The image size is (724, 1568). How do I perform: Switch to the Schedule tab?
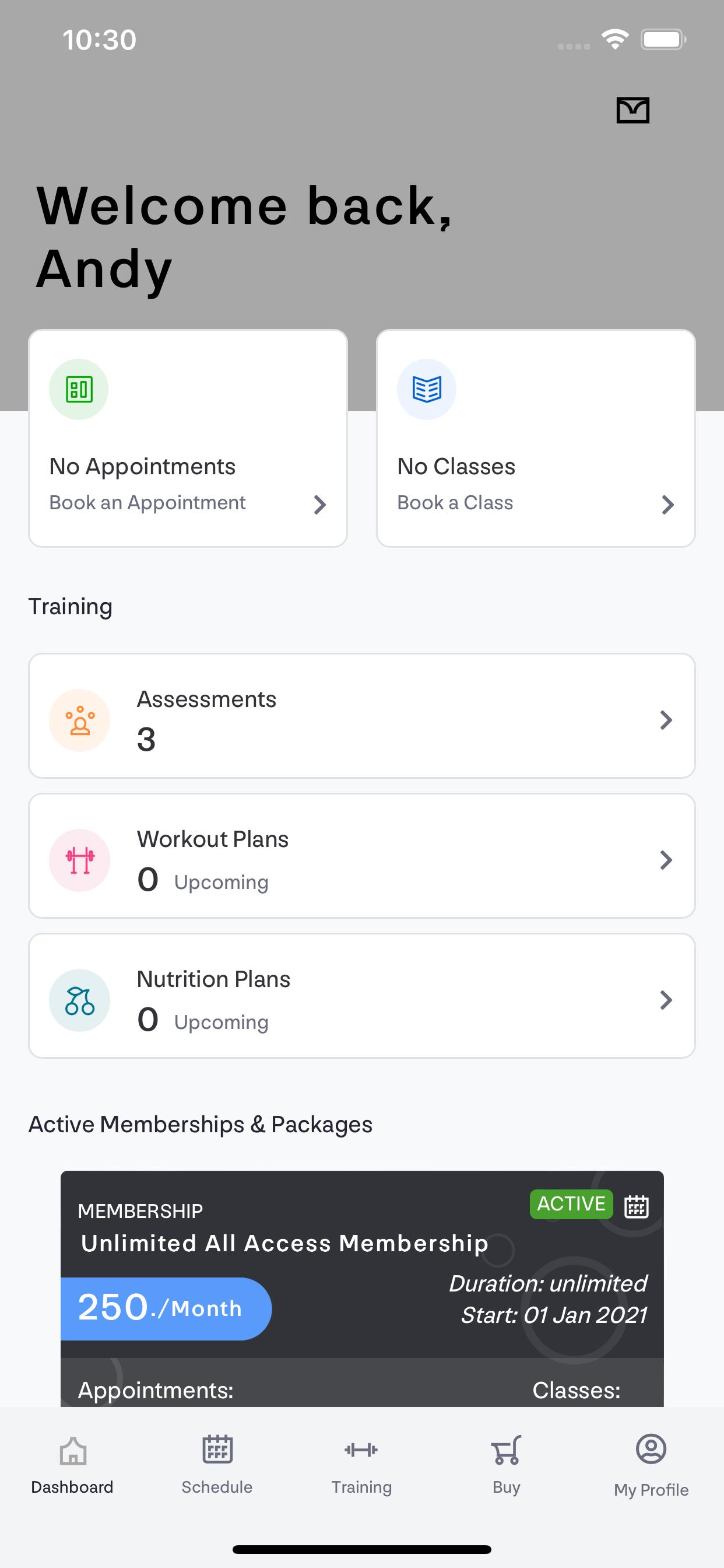point(217,1465)
